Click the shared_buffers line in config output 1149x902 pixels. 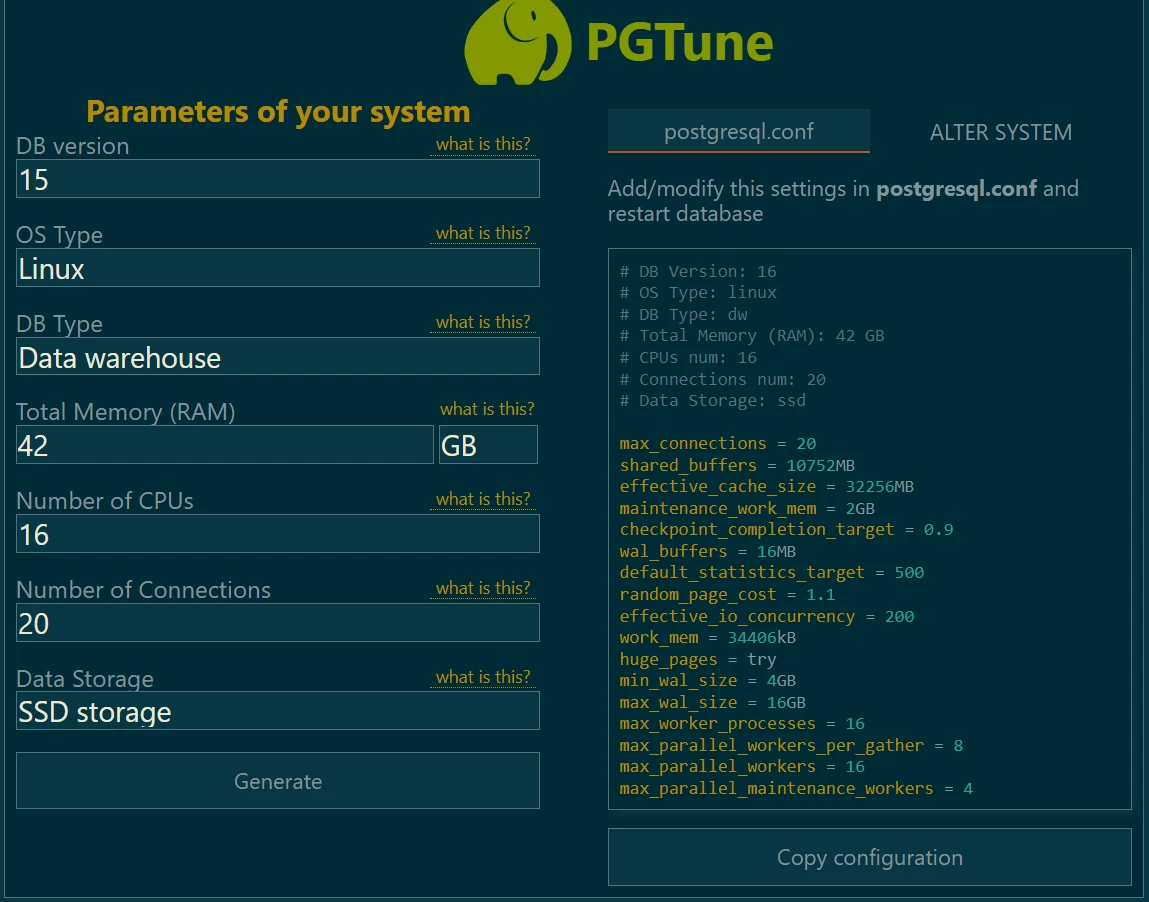[x=737, y=465]
